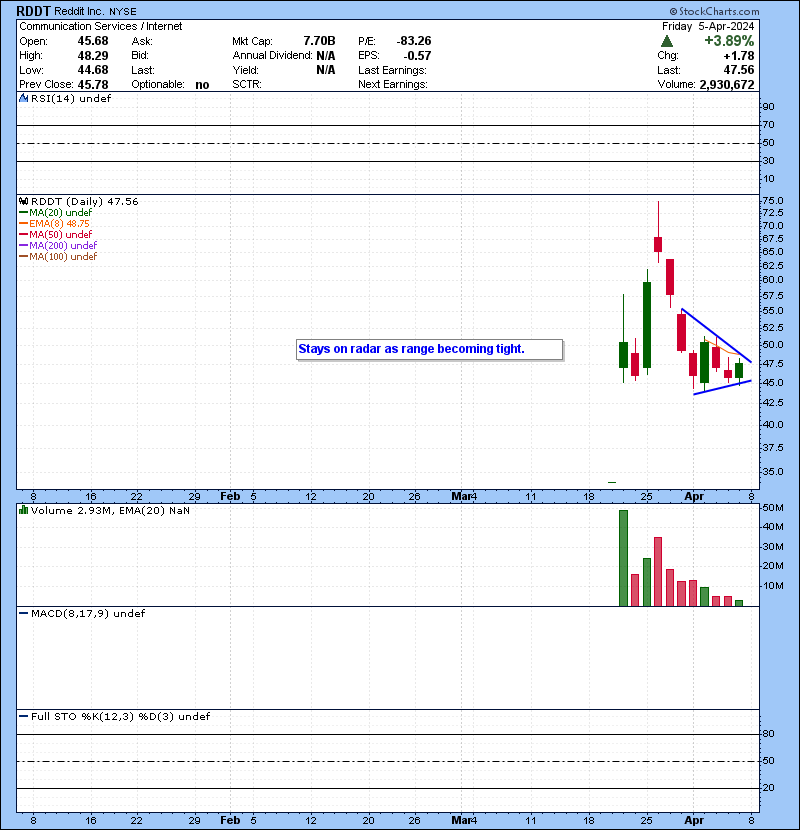
Task: Click the RSI(14) indicator icon
Action: (x=23, y=98)
